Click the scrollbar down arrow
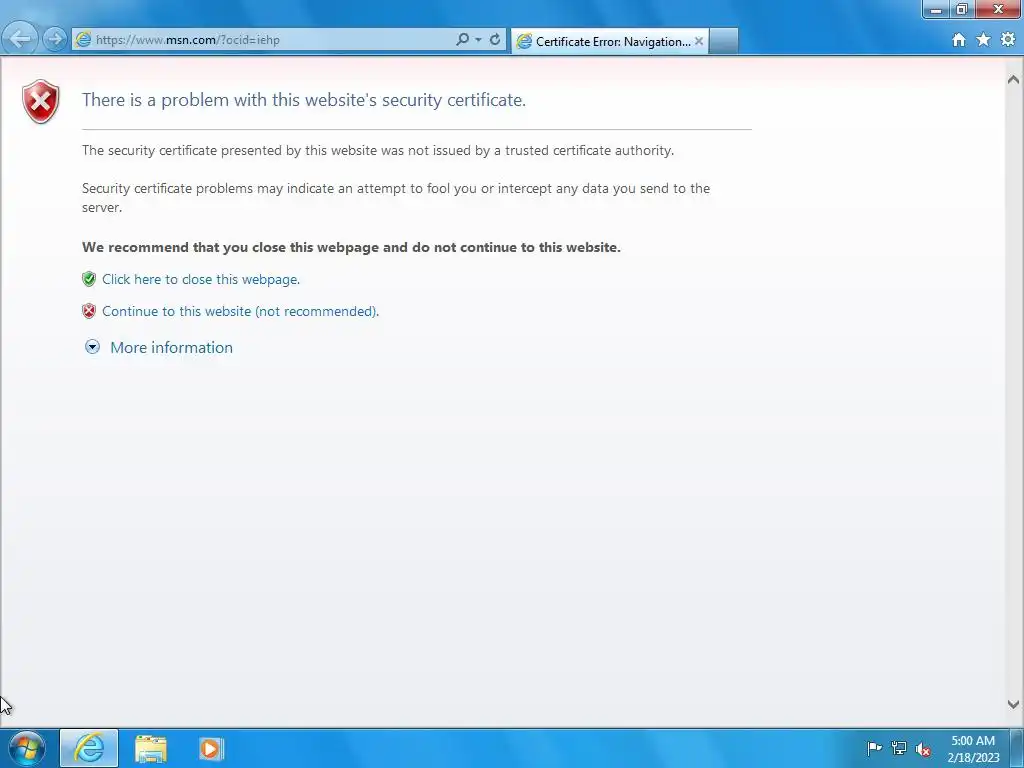 pyautogui.click(x=1013, y=704)
